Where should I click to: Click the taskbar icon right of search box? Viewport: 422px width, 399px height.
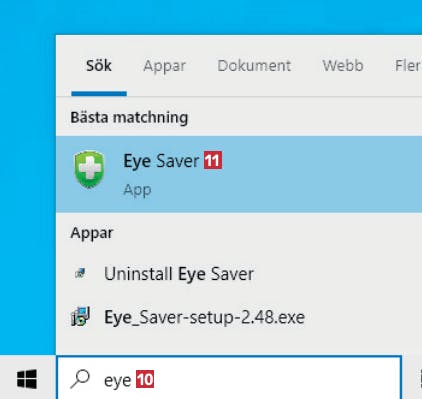point(419,379)
